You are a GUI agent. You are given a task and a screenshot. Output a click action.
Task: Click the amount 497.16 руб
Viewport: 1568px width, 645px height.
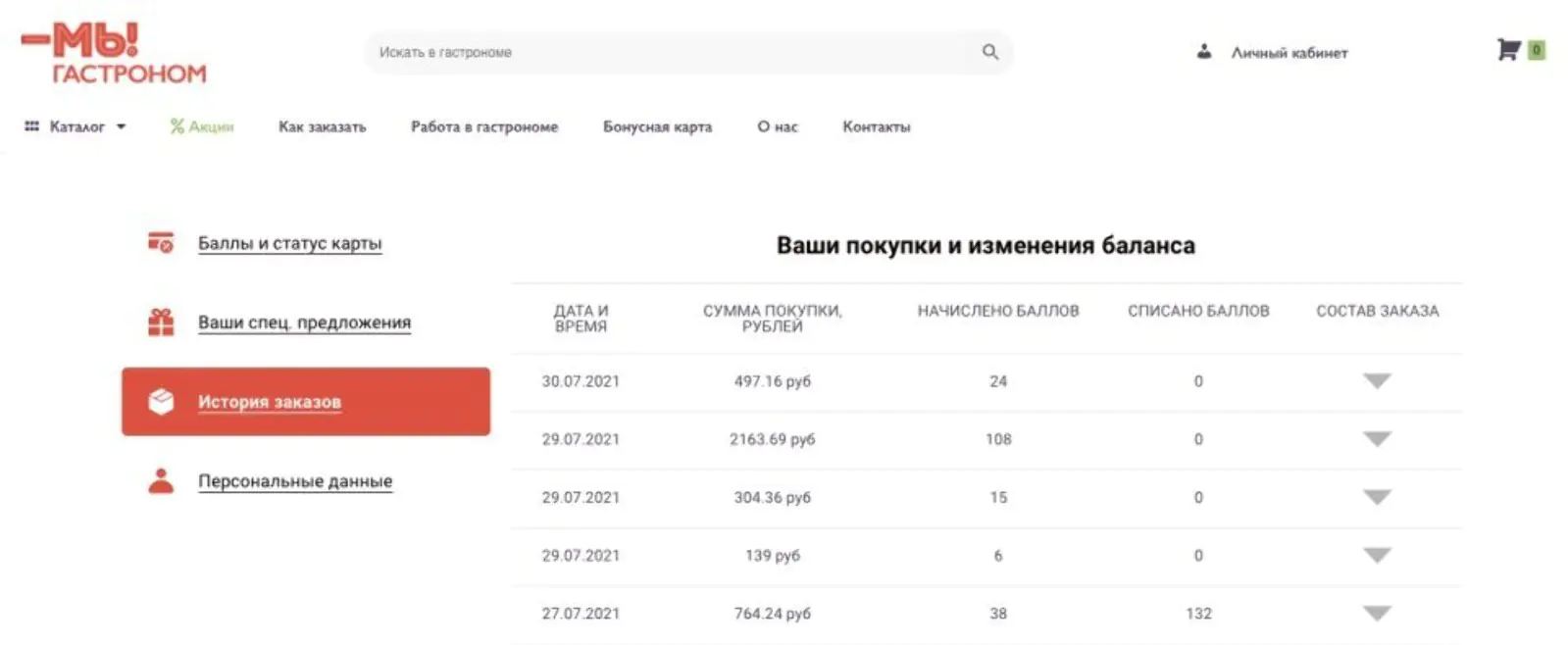point(772,381)
